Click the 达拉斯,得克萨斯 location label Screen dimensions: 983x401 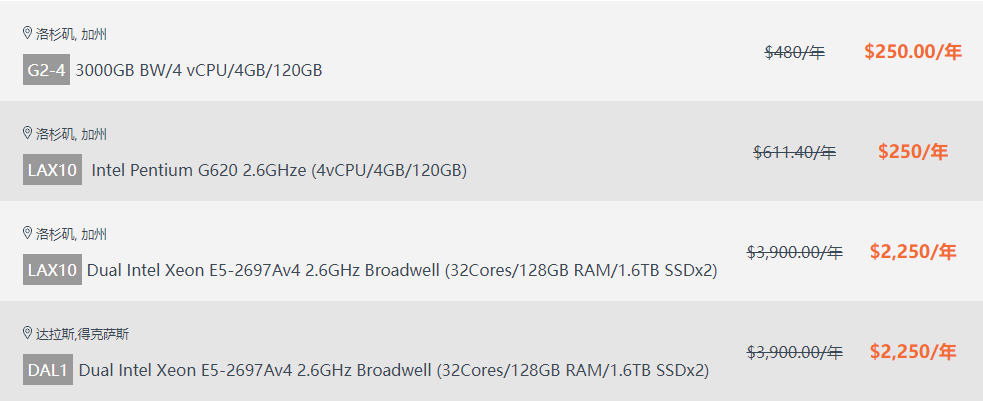tap(82, 334)
